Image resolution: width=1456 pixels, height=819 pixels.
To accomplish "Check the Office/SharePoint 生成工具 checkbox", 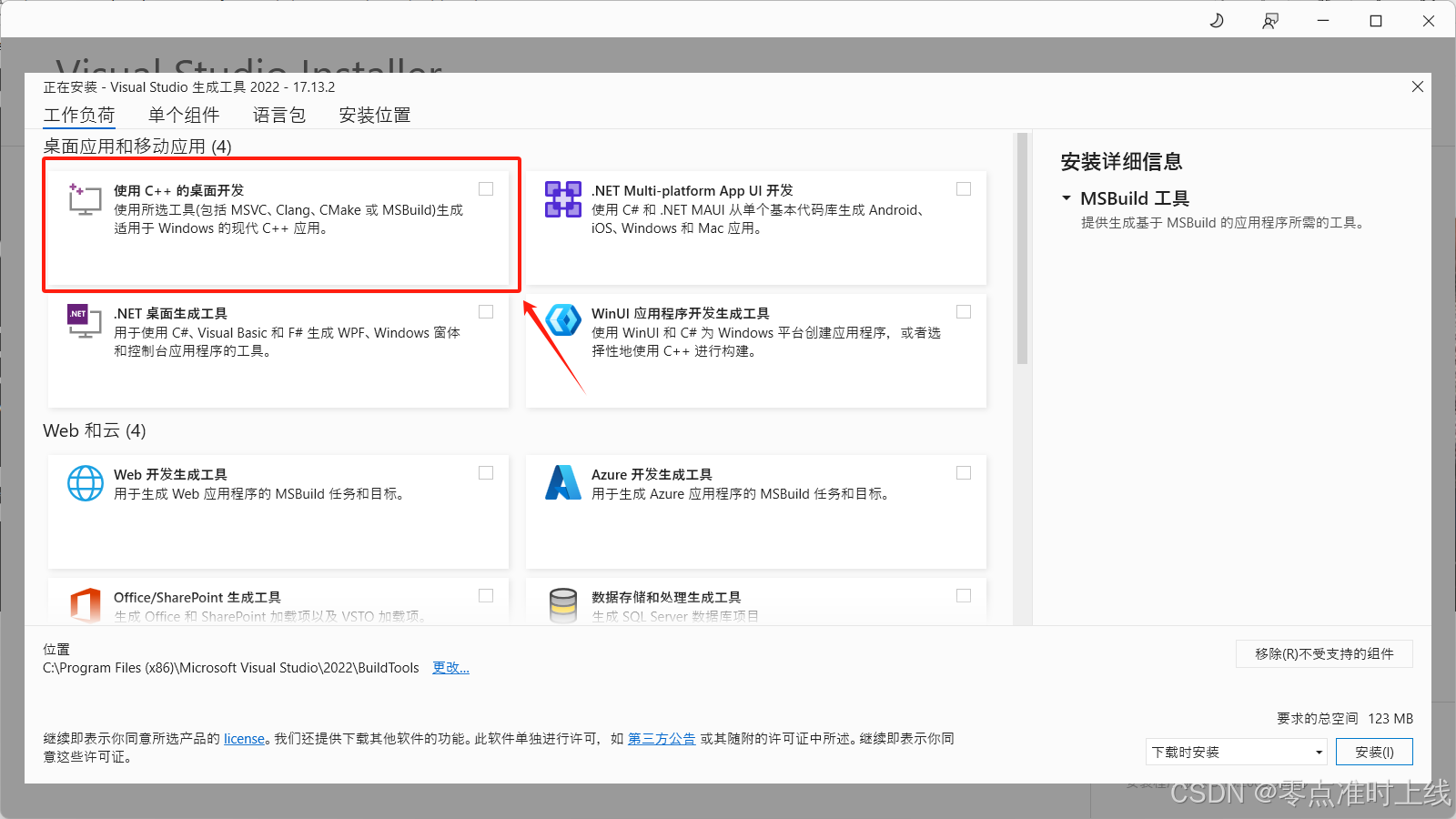I will [486, 596].
